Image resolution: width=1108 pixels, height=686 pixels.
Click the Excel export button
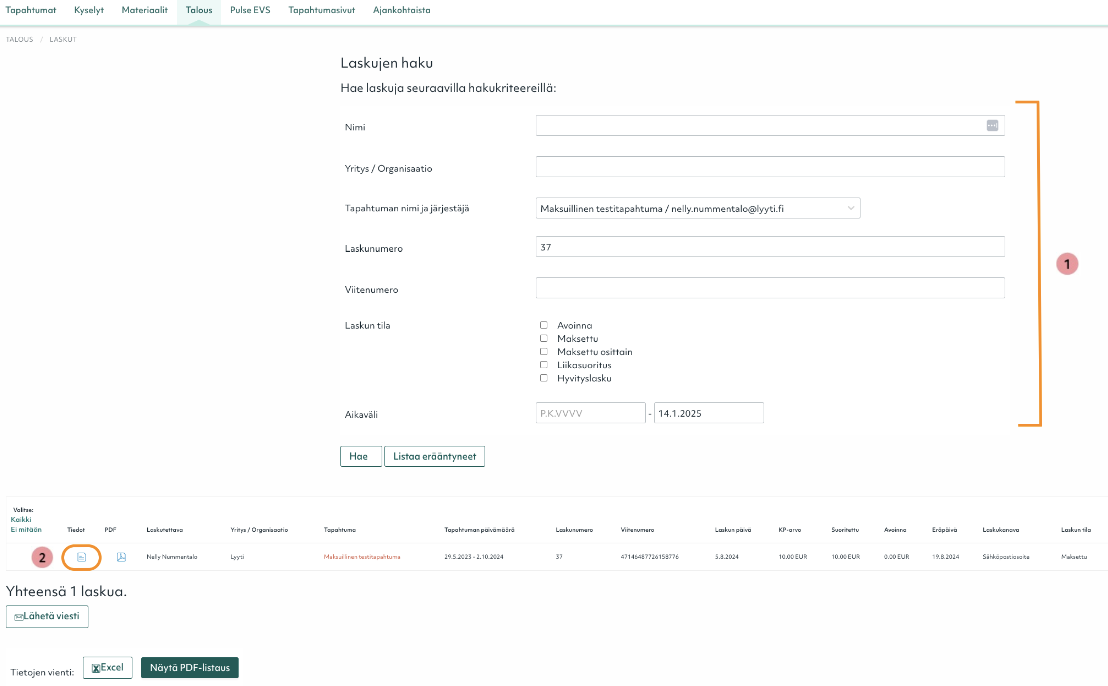click(x=107, y=668)
